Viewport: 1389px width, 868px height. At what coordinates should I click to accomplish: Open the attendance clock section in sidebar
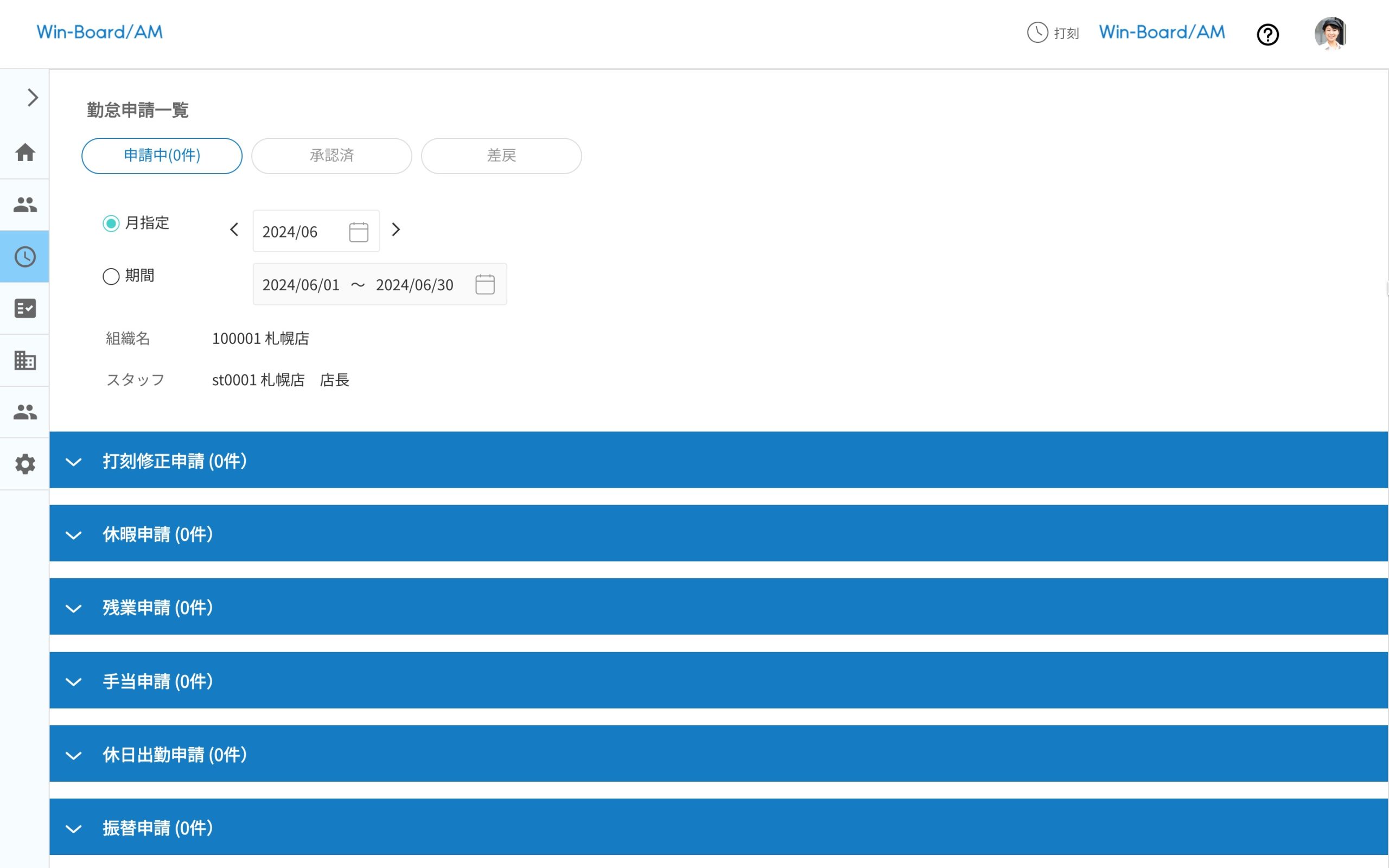click(x=24, y=257)
